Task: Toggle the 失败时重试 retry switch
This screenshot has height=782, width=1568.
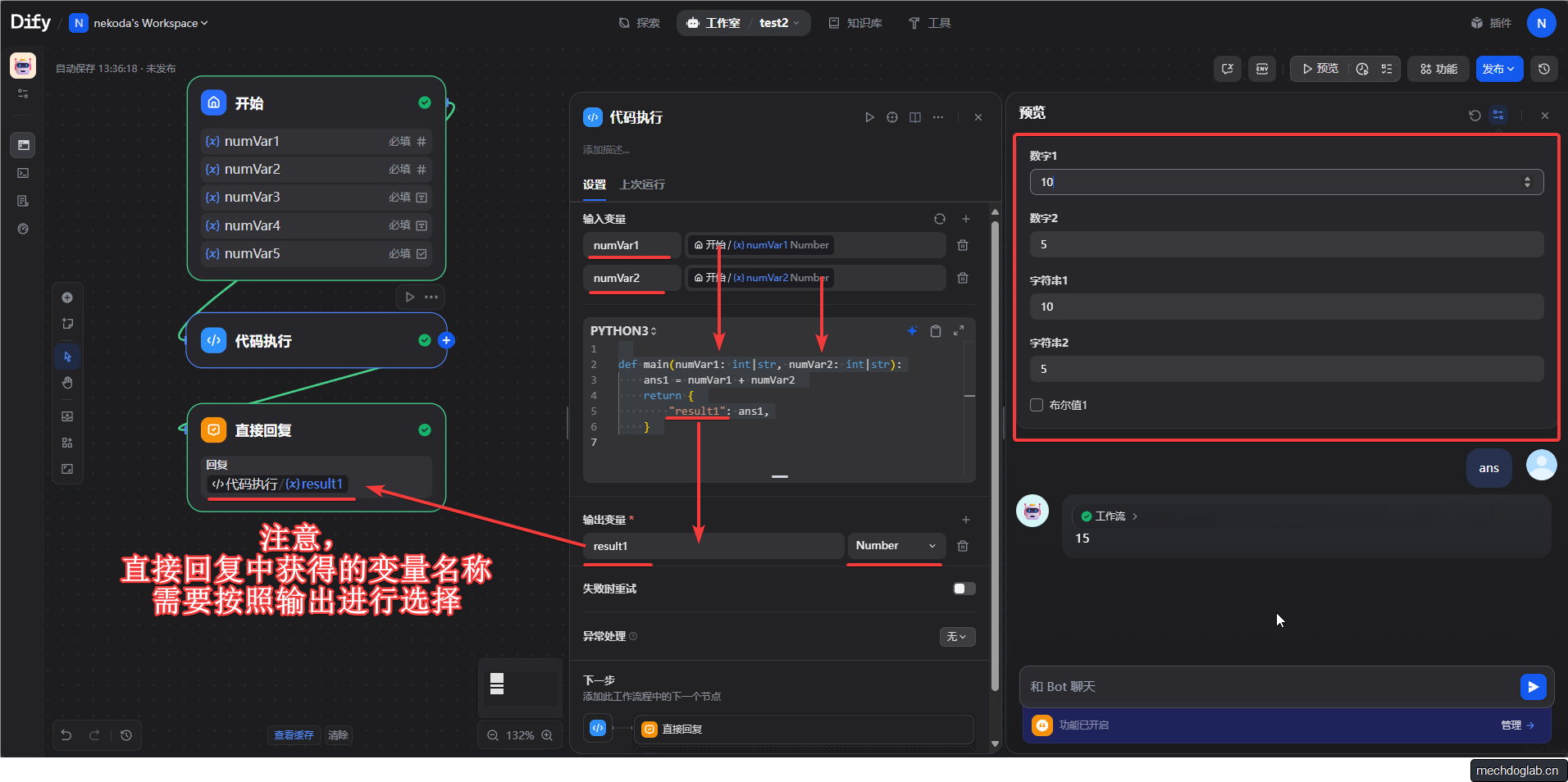Action: (x=964, y=589)
